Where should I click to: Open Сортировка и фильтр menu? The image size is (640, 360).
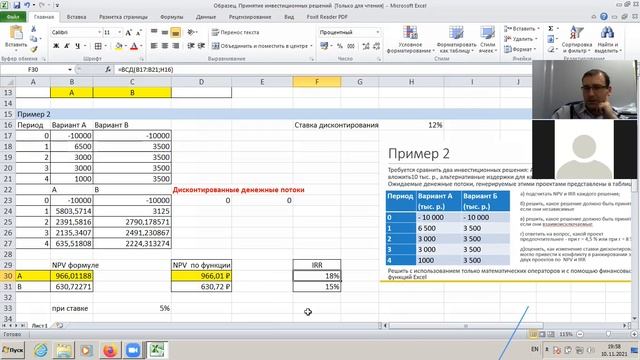(x=576, y=39)
